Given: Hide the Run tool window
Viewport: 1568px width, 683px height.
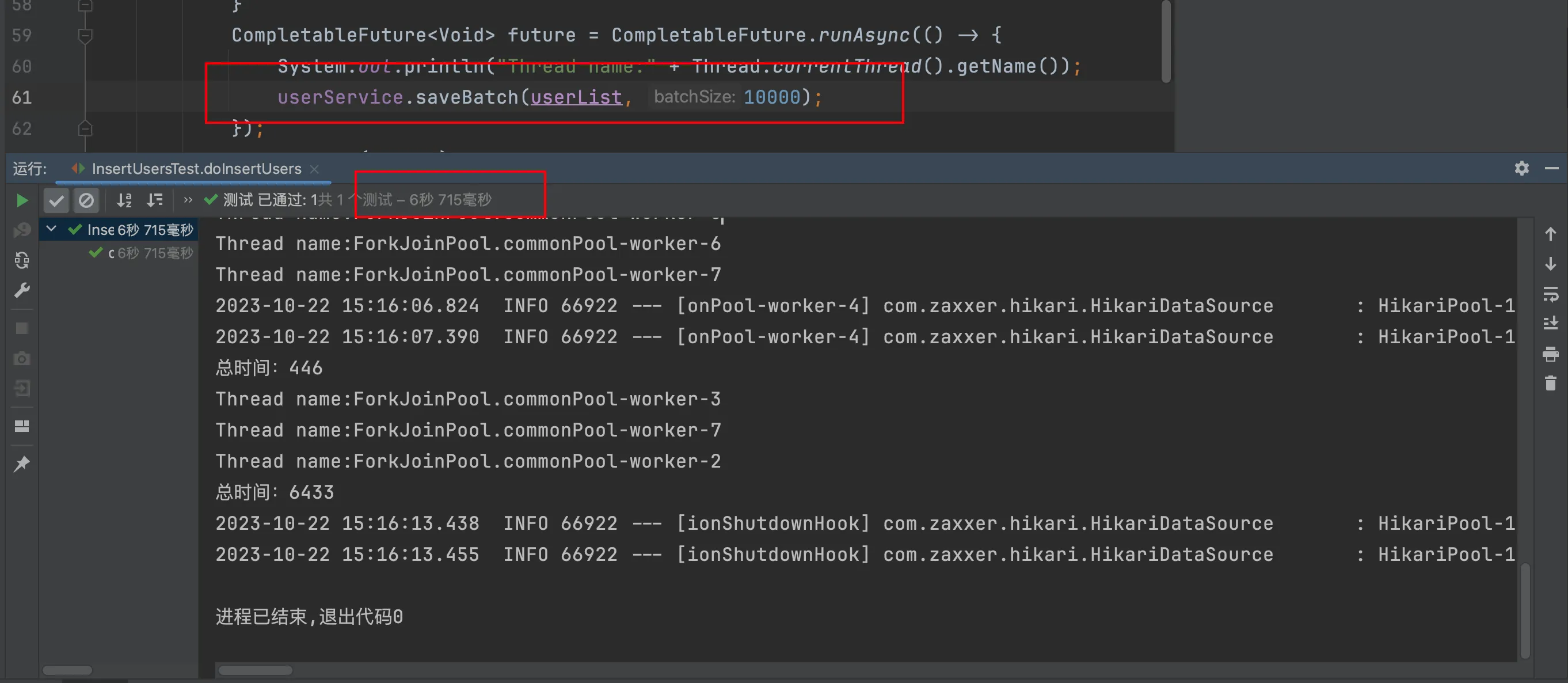Looking at the screenshot, I should coord(1551,169).
